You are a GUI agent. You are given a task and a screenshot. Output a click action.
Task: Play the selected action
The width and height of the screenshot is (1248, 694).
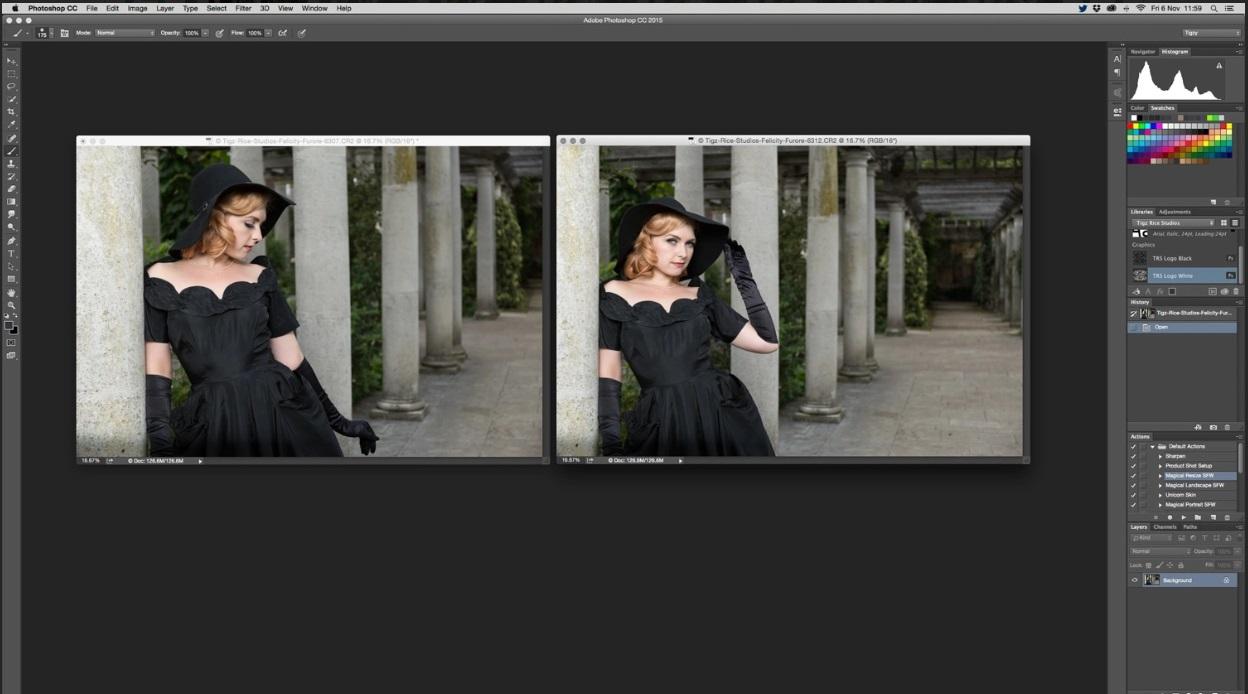point(1184,517)
